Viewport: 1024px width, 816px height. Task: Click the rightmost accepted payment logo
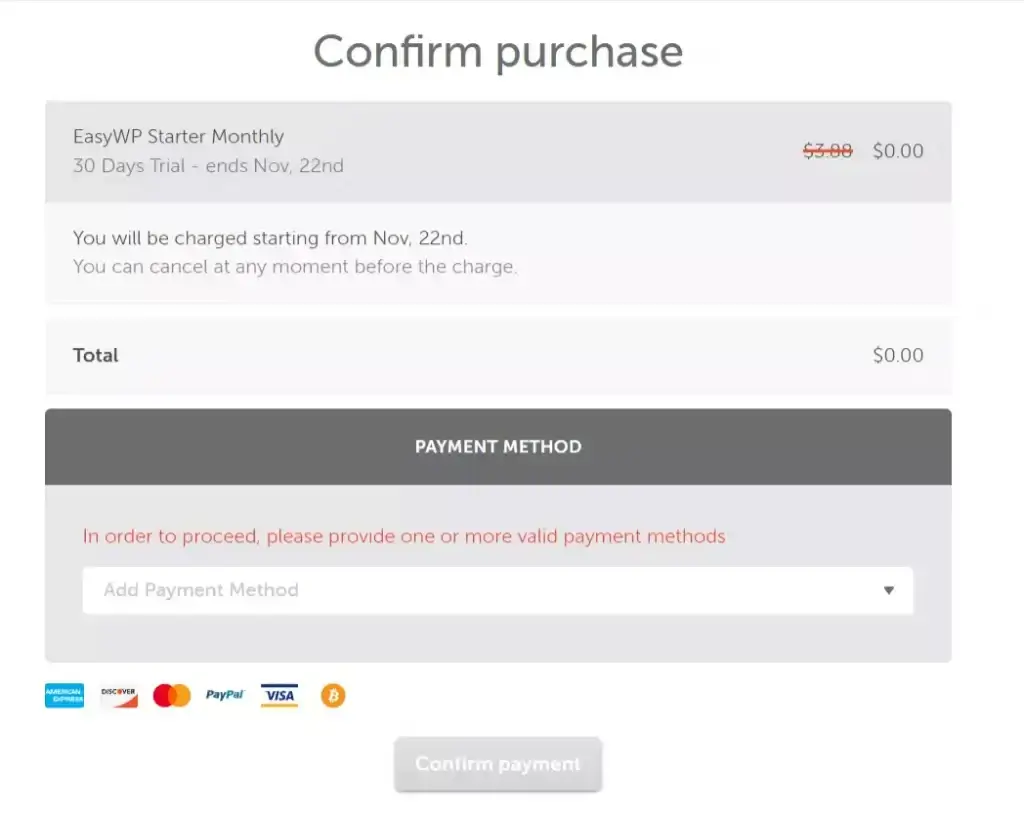coord(331,695)
